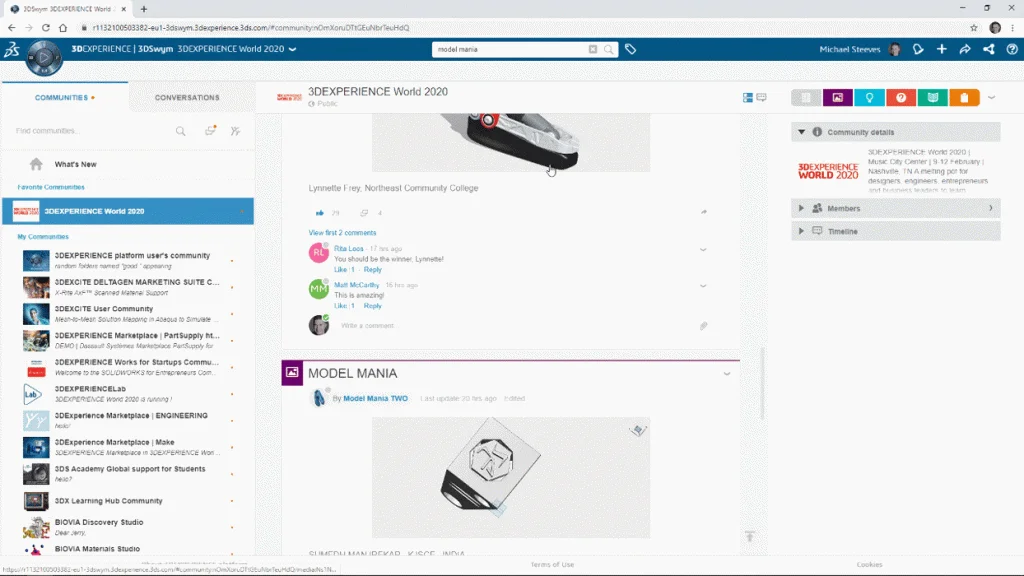Open the compass play button
Image resolution: width=1024 pixels, height=576 pixels.
pyautogui.click(x=44, y=57)
